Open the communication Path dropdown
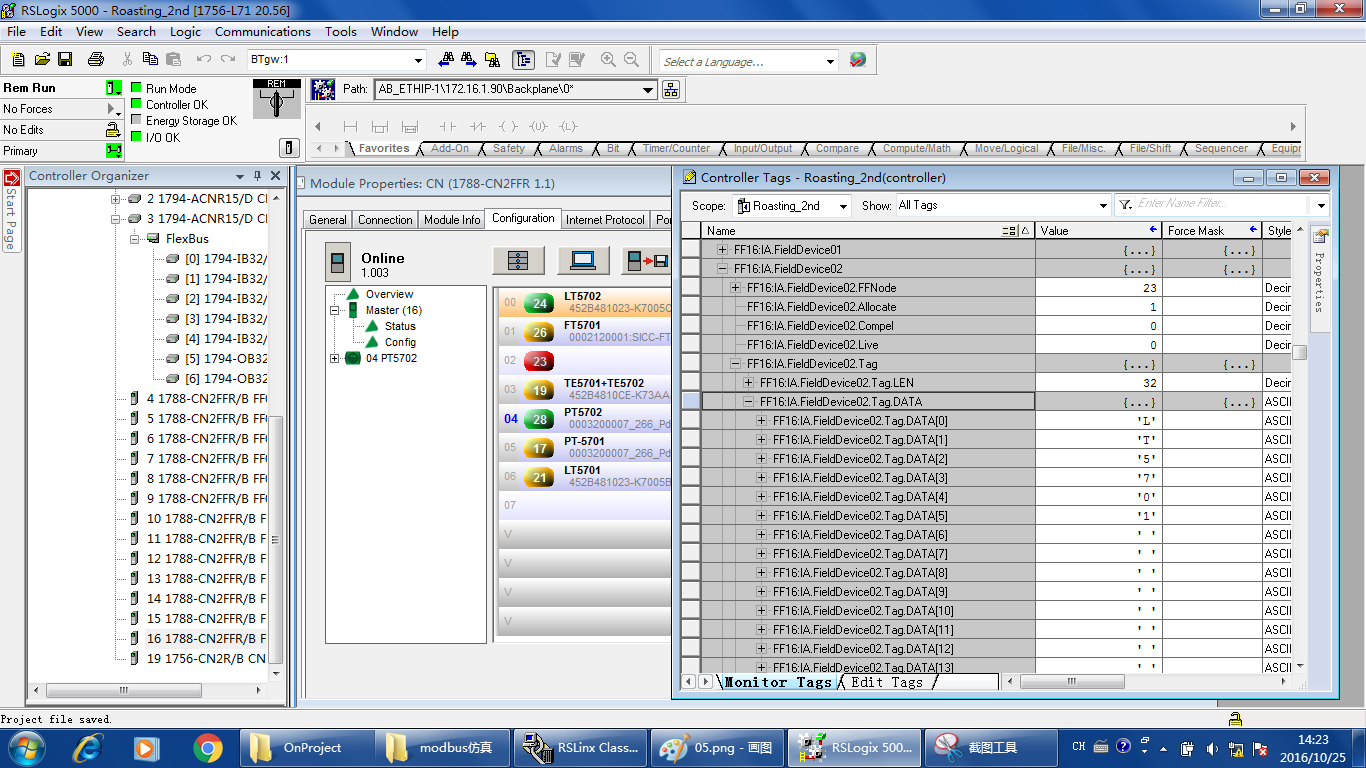 (648, 90)
